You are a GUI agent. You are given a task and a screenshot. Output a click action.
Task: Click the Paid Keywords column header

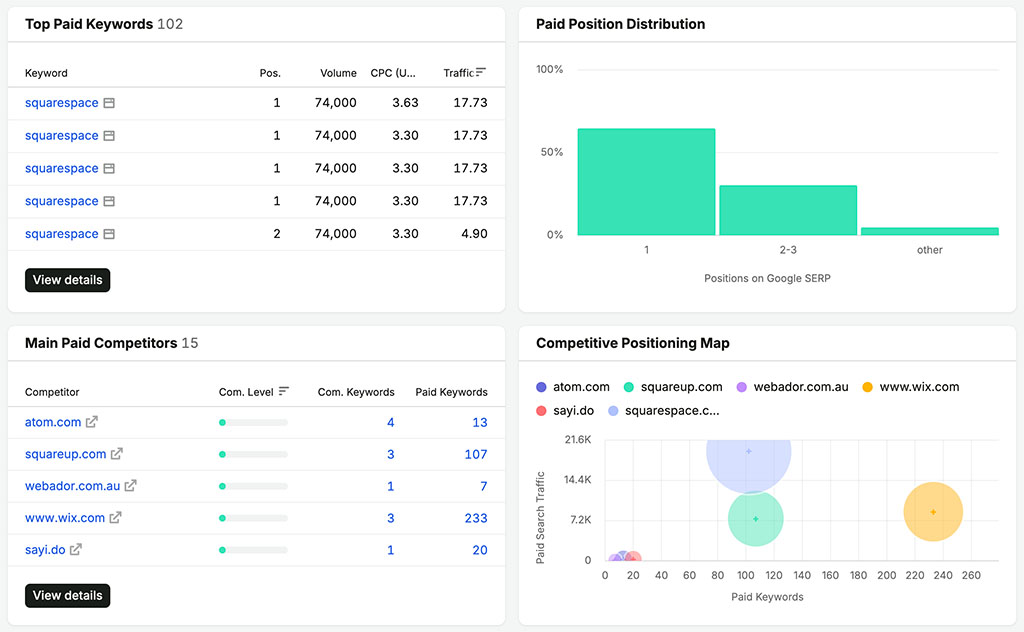click(x=451, y=392)
